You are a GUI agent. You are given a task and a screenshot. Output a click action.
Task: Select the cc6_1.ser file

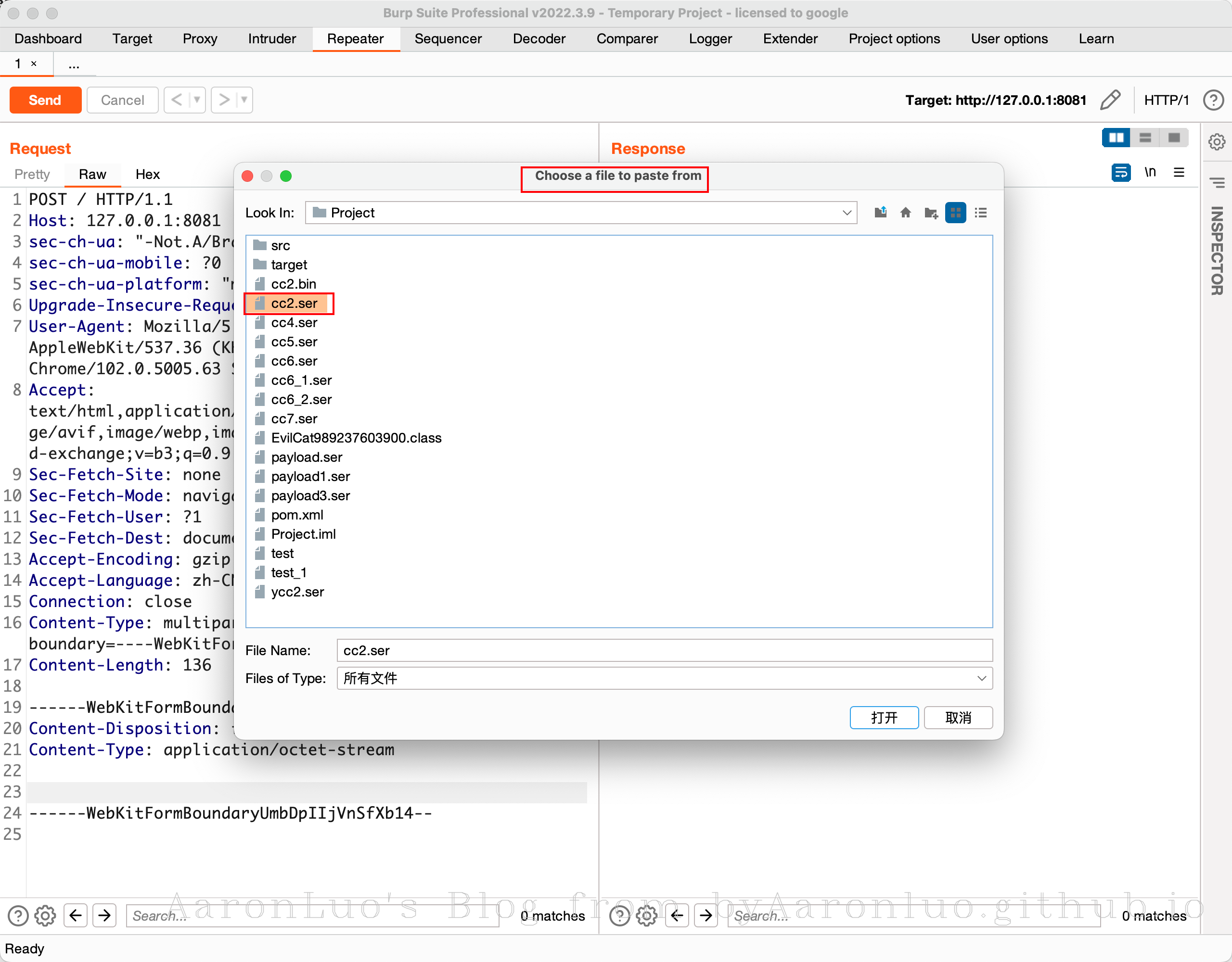click(301, 380)
